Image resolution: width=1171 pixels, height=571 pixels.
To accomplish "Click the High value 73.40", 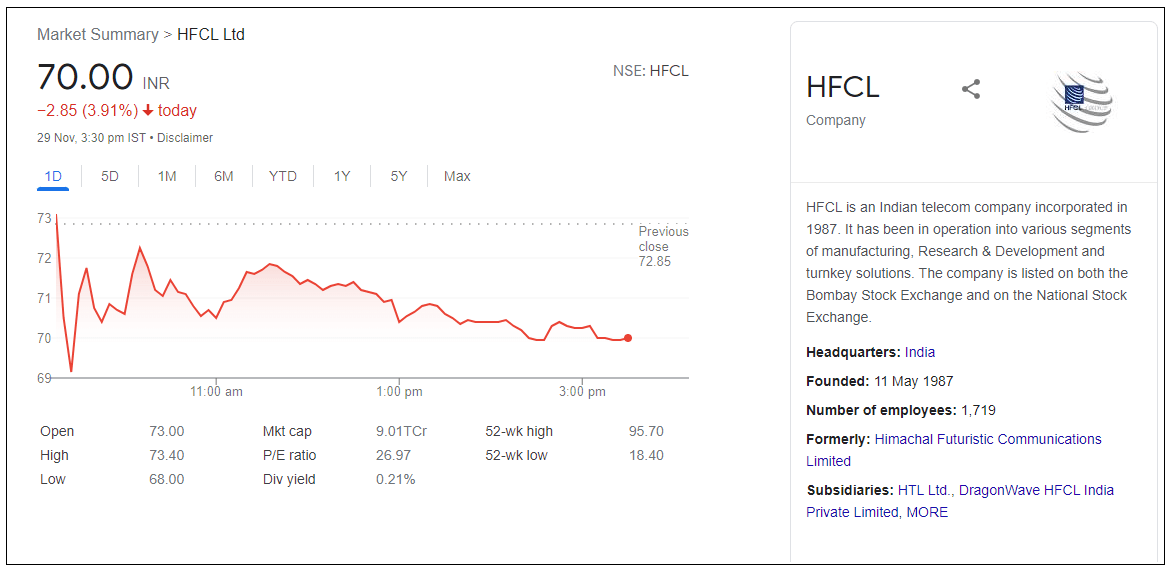I will point(167,455).
